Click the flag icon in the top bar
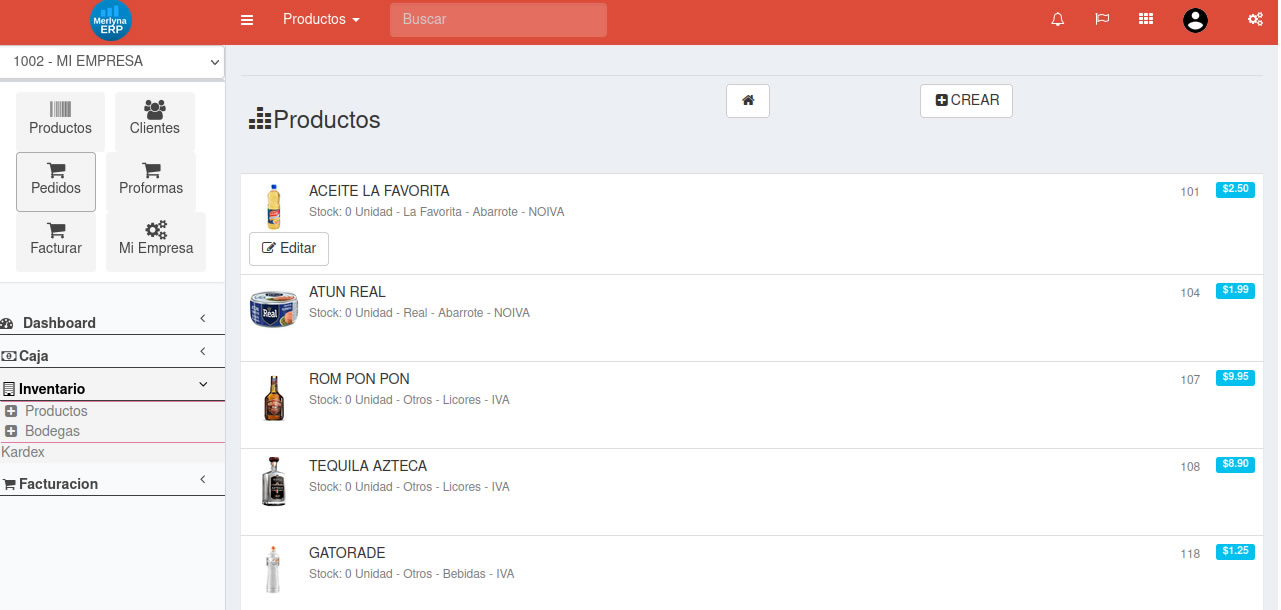 pos(1102,20)
